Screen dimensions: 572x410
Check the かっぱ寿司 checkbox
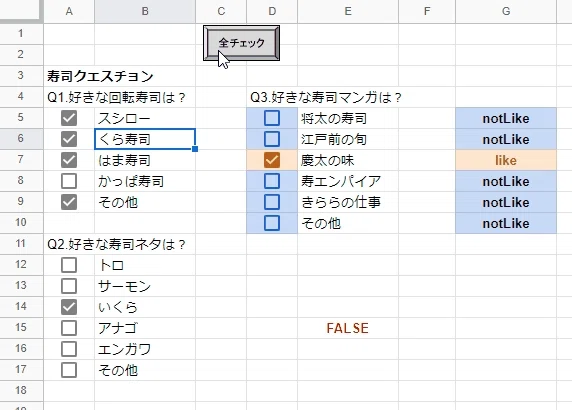pos(69,181)
